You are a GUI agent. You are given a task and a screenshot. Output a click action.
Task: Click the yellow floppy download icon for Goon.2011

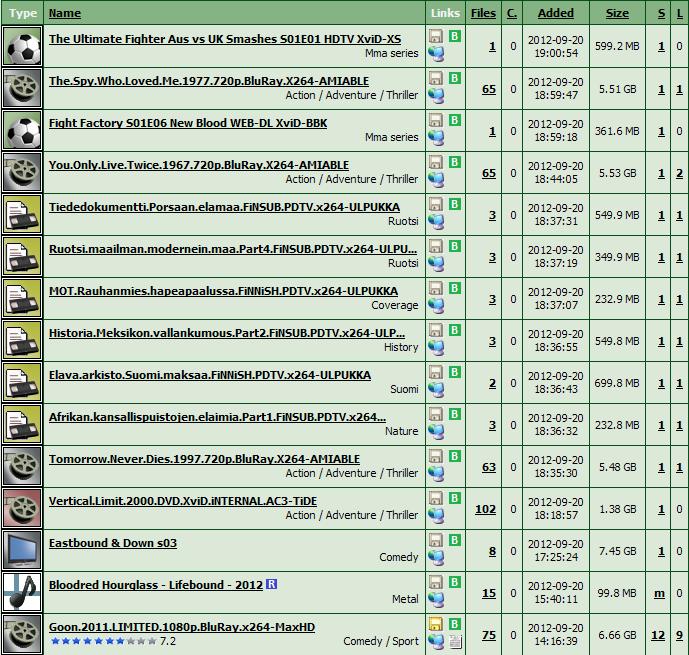pyautogui.click(x=436, y=624)
